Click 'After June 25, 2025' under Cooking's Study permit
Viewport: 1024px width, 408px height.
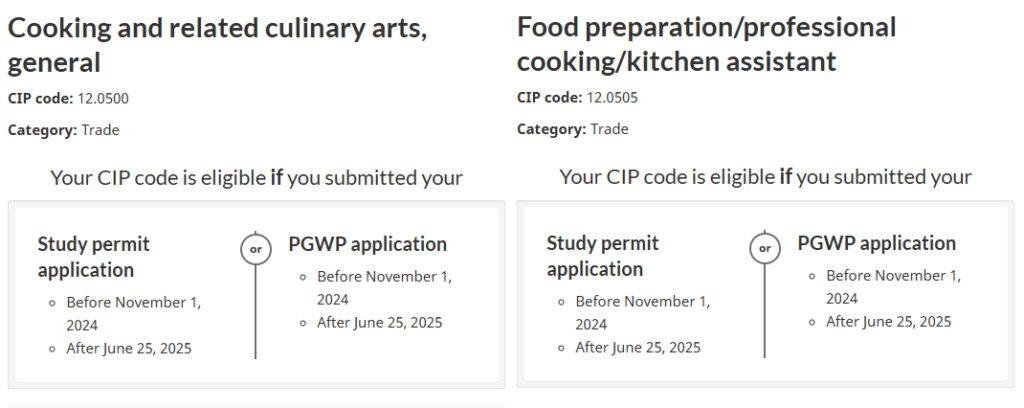coord(129,348)
